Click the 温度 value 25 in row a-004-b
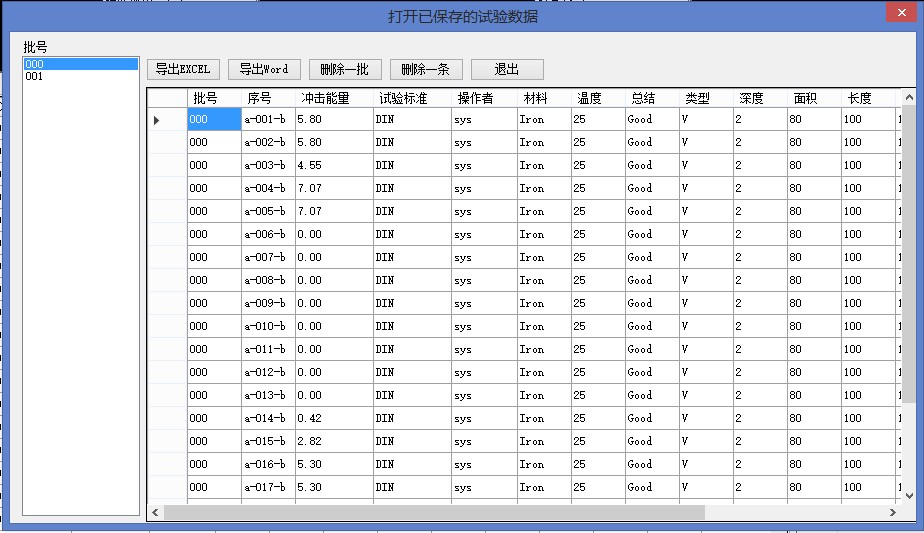This screenshot has height=533, width=924. (598, 188)
